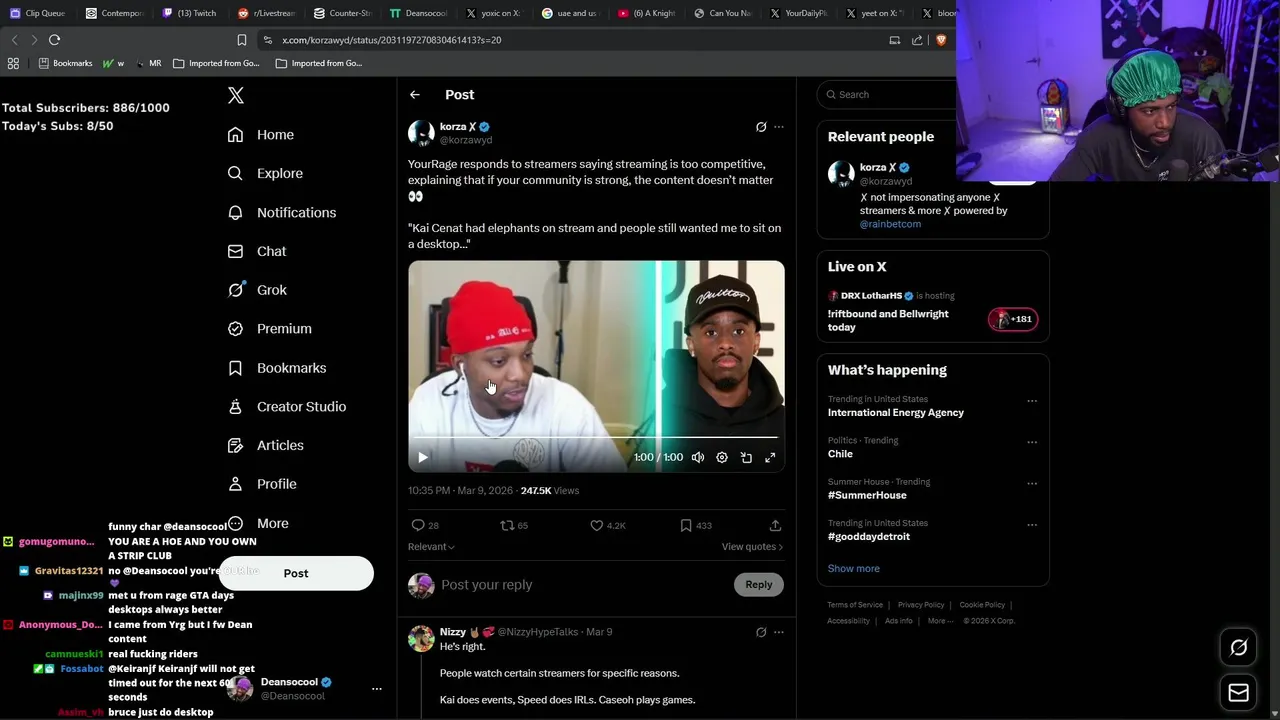The height and width of the screenshot is (720, 1280).
Task: Reload the page in the browser
Action: (x=54, y=40)
